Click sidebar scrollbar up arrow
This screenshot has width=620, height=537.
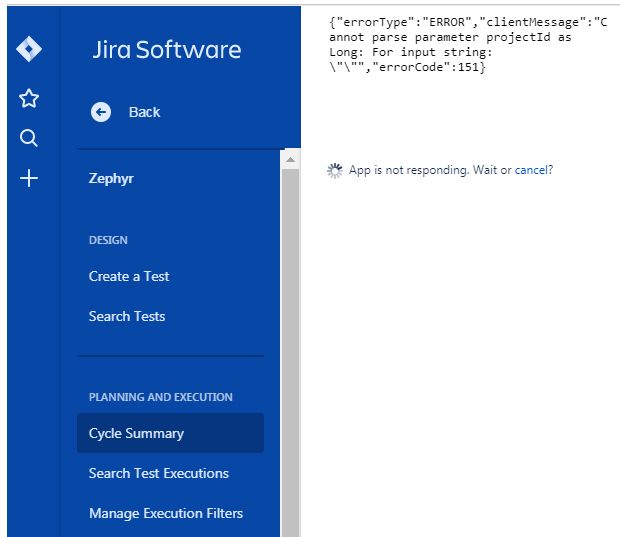[x=290, y=159]
